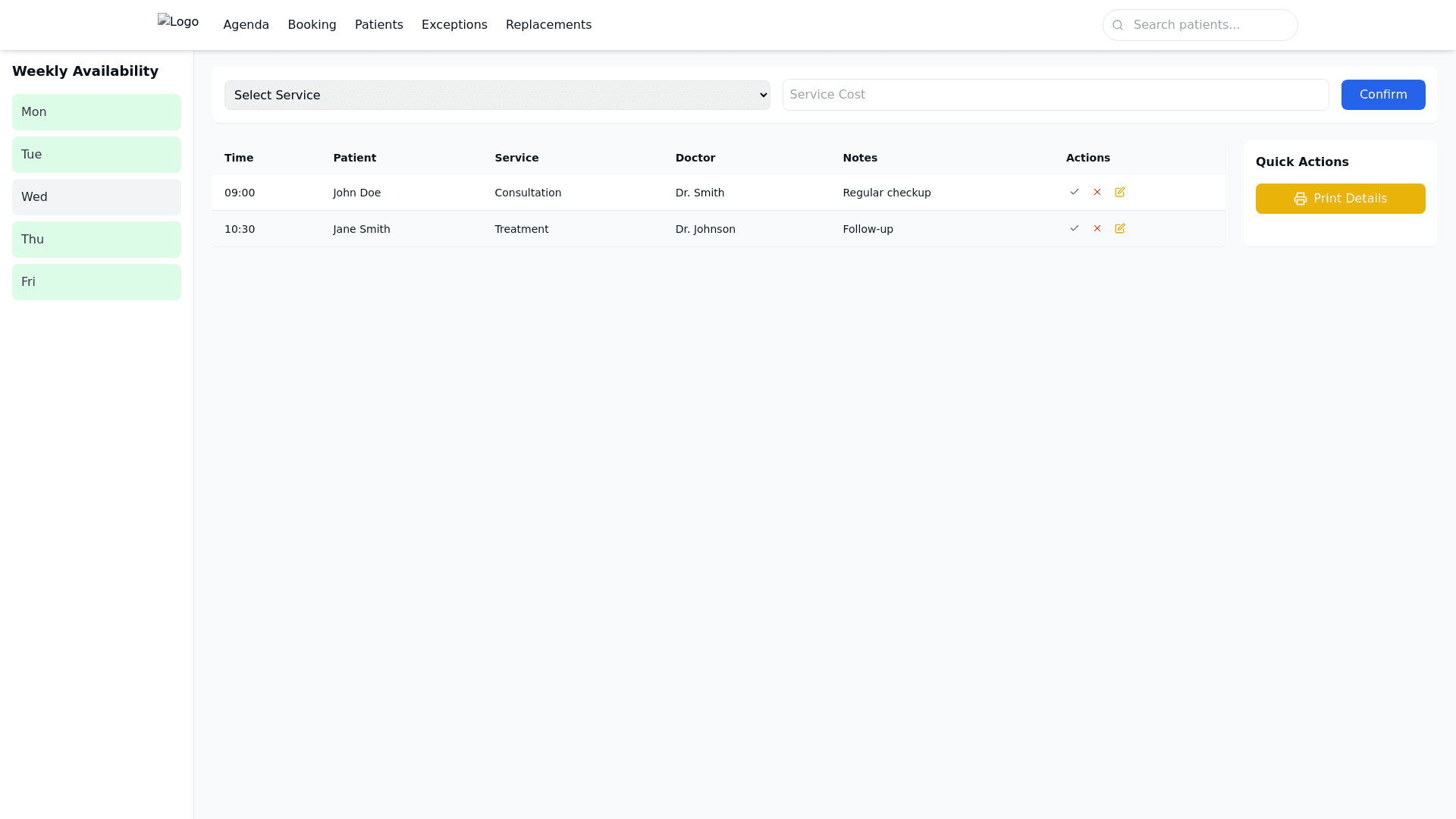Click the Logo image in header

click(177, 22)
